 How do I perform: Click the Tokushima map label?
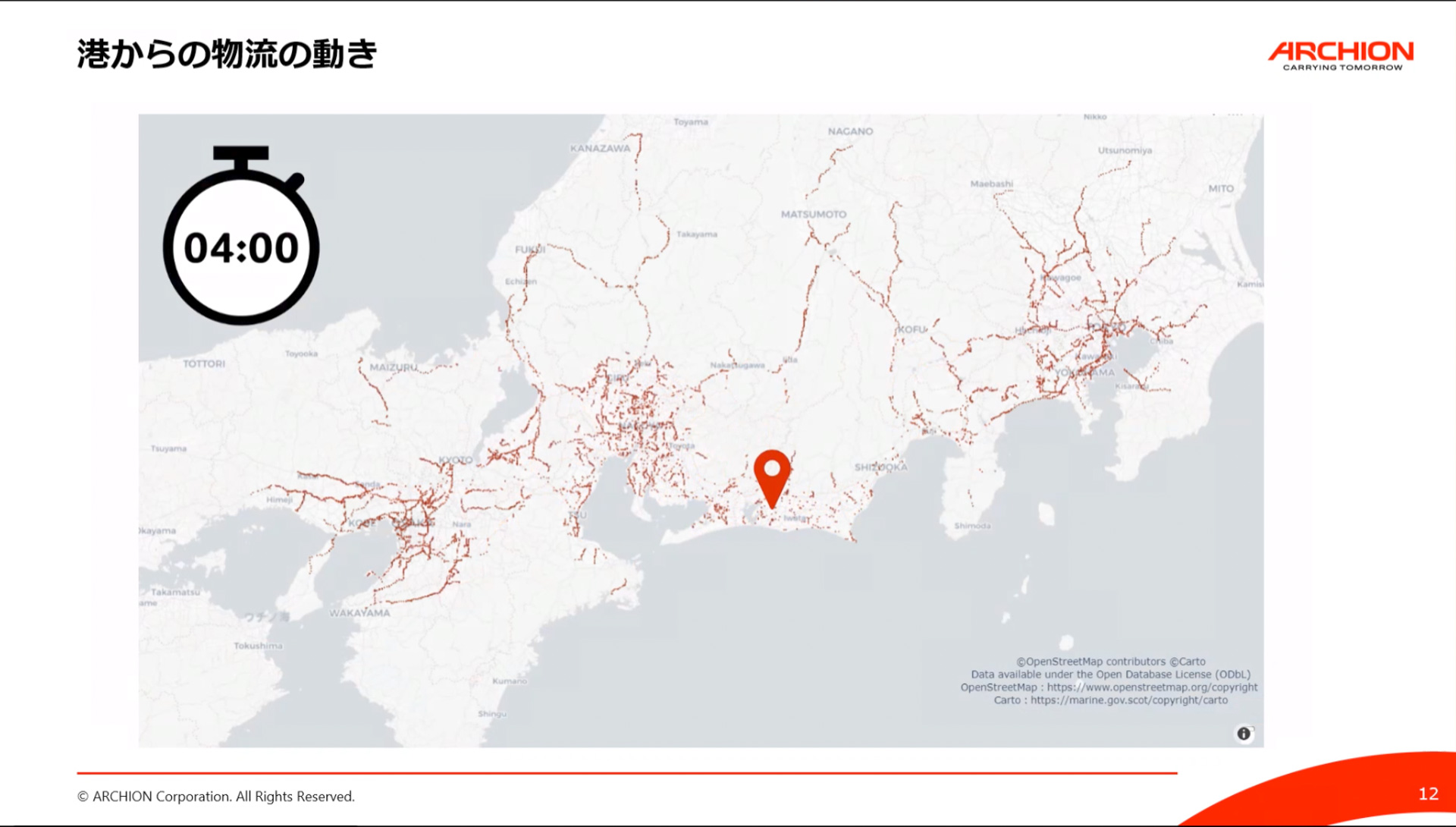tap(258, 646)
